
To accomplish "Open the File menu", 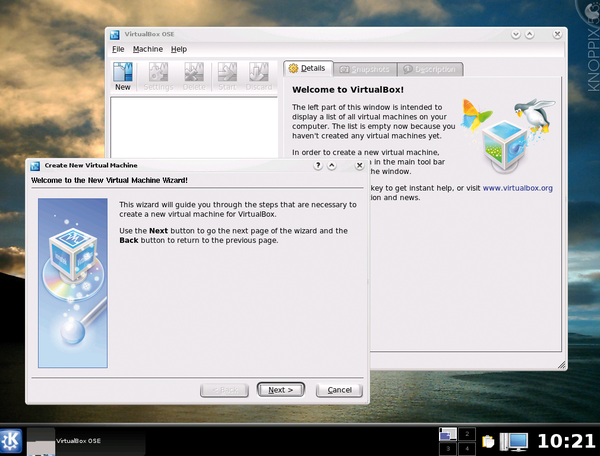I will (x=118, y=49).
